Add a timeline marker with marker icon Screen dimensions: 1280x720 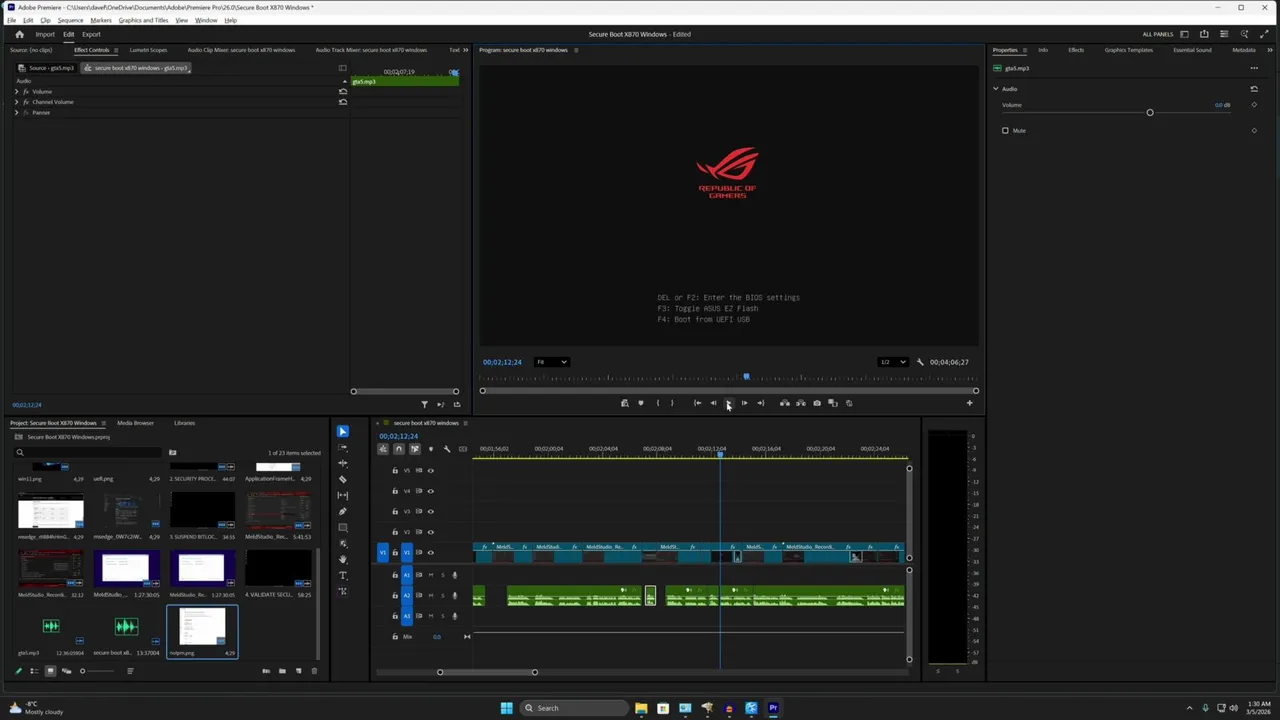pyautogui.click(x=431, y=449)
